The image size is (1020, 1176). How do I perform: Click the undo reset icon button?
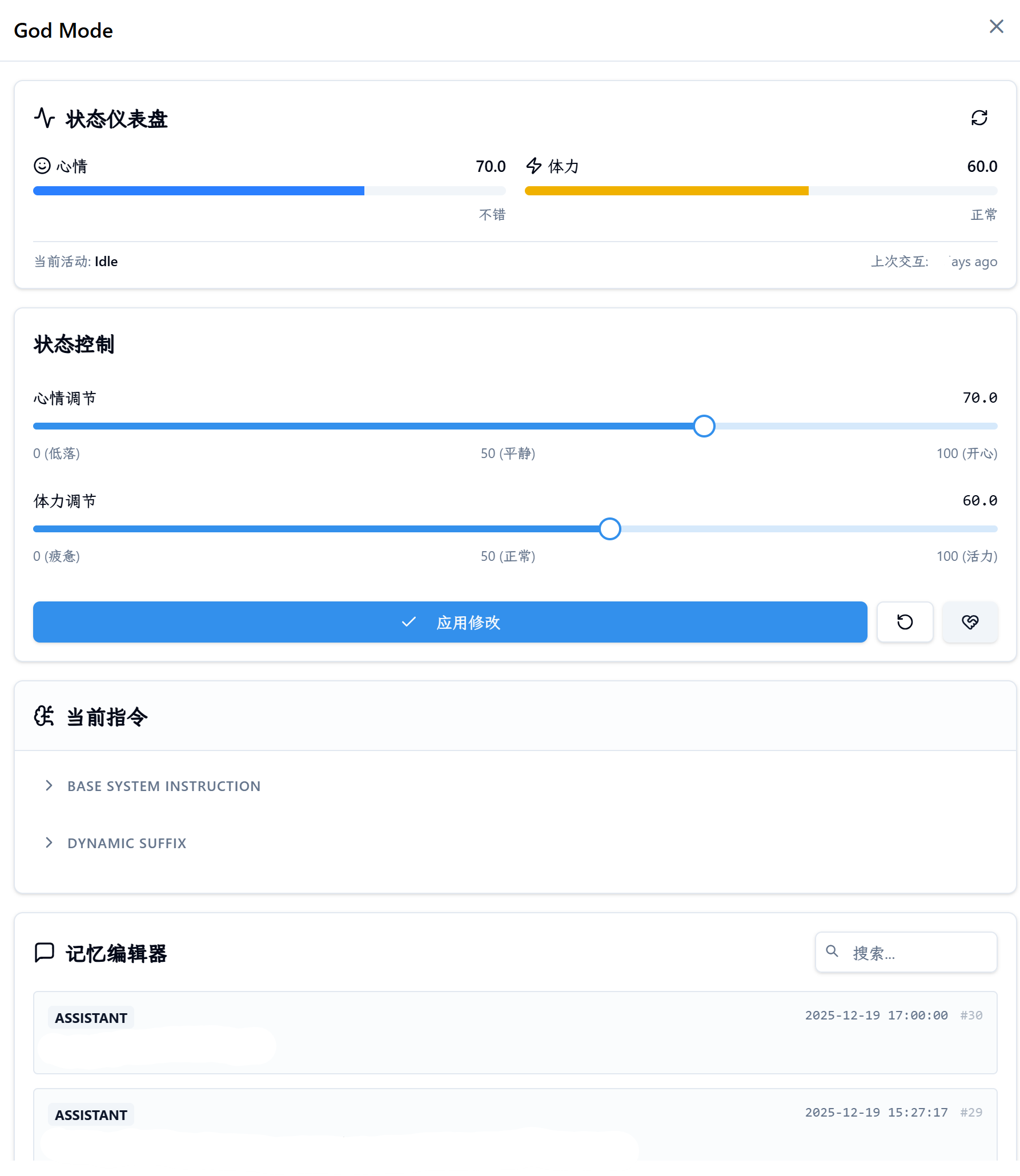[905, 622]
